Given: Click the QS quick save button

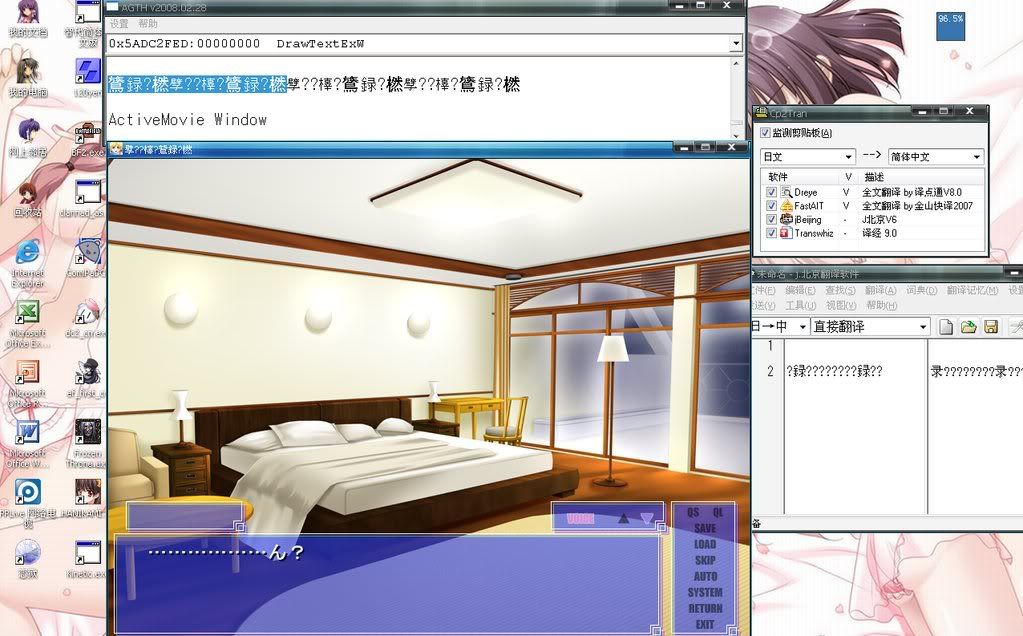Looking at the screenshot, I should tap(694, 513).
